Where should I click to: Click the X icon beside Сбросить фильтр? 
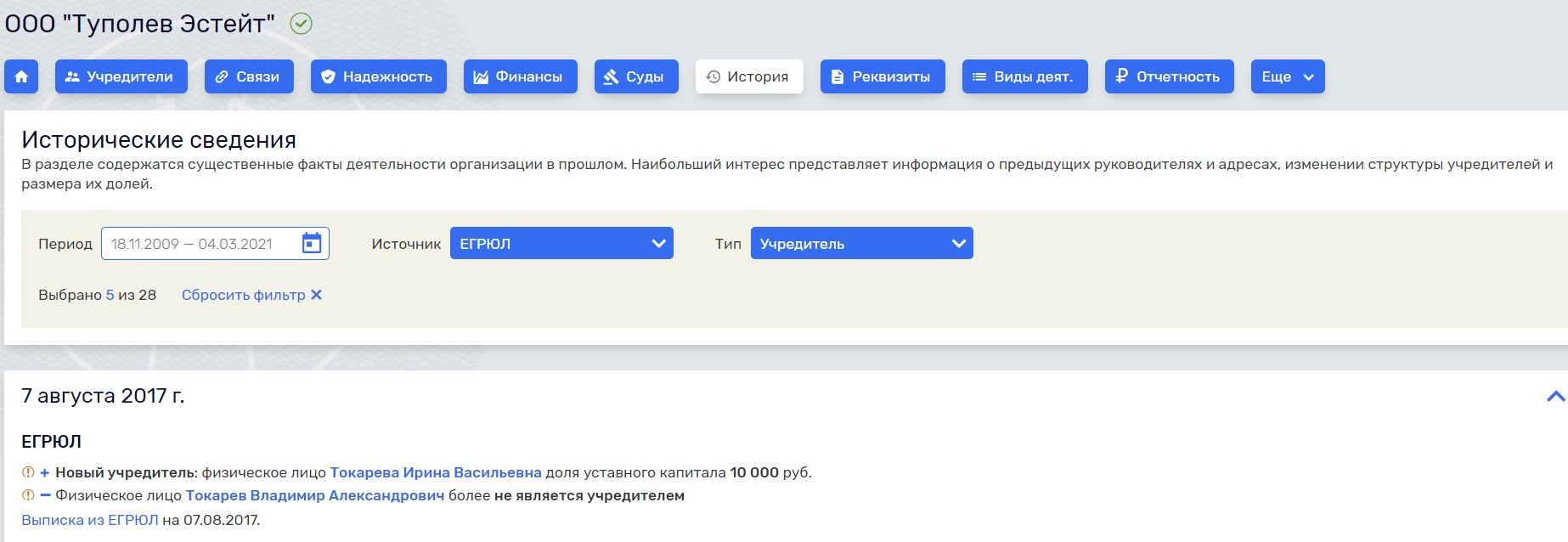(316, 295)
